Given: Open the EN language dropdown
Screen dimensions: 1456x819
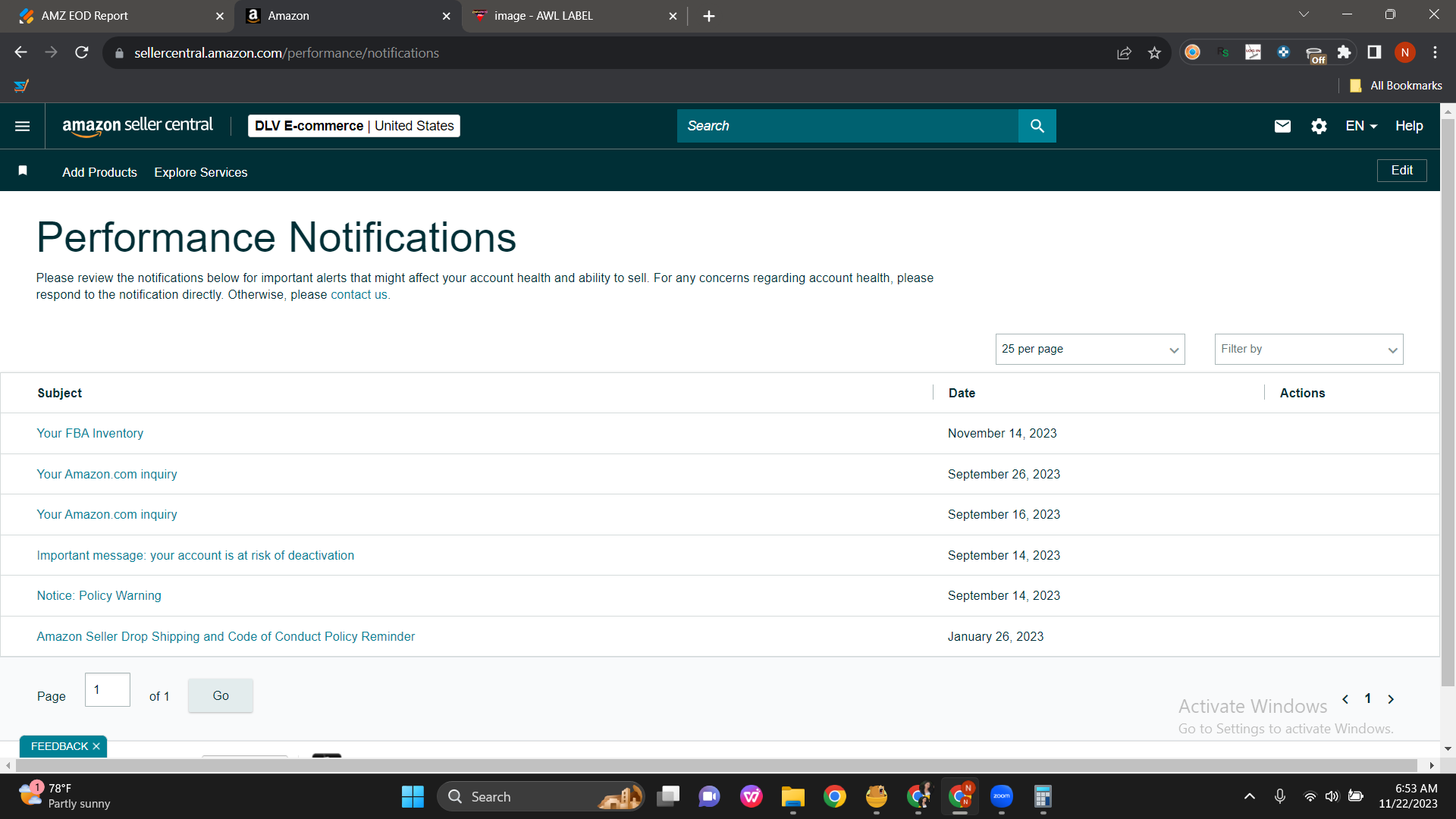Looking at the screenshot, I should click(x=1361, y=126).
